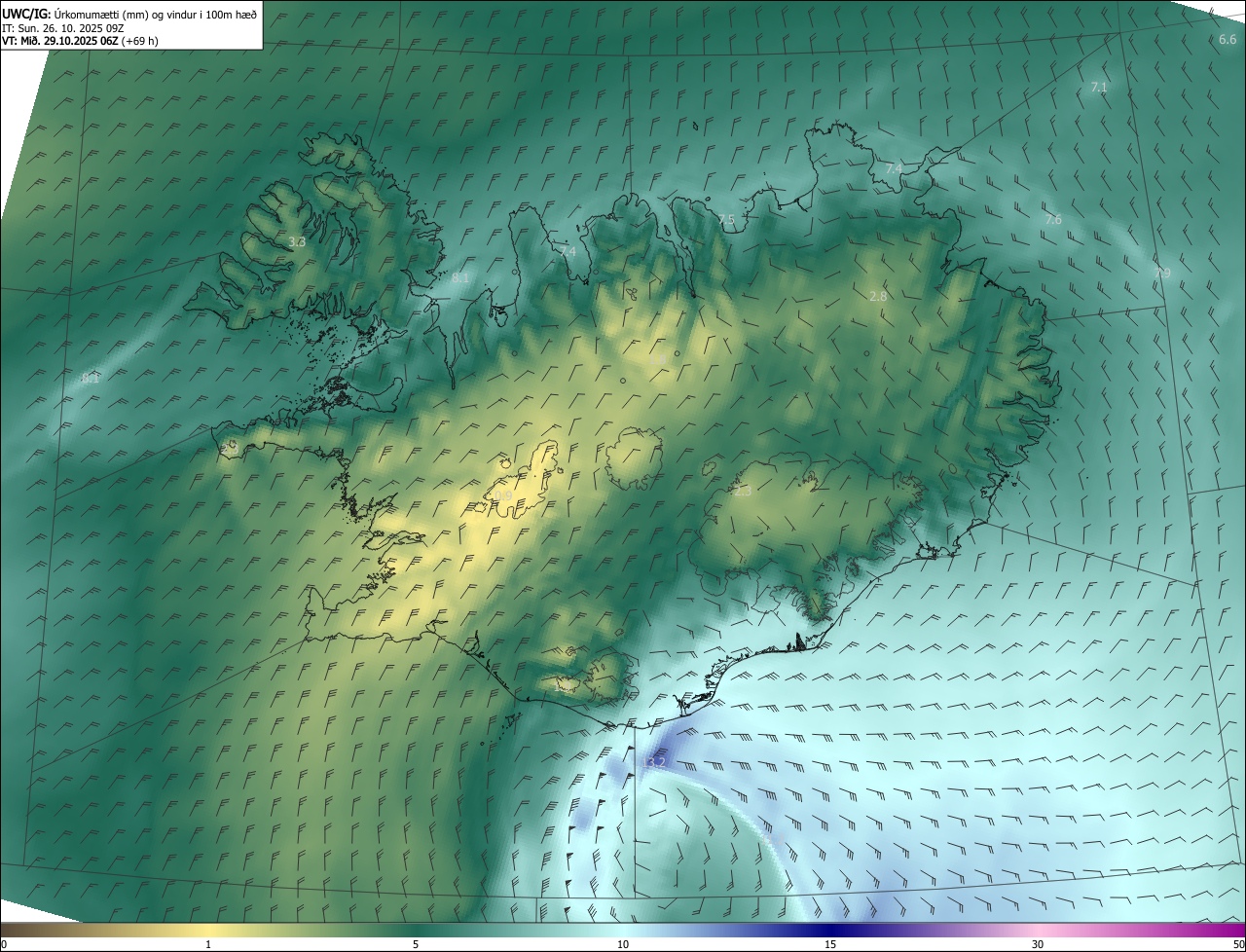This screenshot has width=1246, height=952.
Task: Click the '2.8' value in northeast Iceland
Action: point(878,296)
